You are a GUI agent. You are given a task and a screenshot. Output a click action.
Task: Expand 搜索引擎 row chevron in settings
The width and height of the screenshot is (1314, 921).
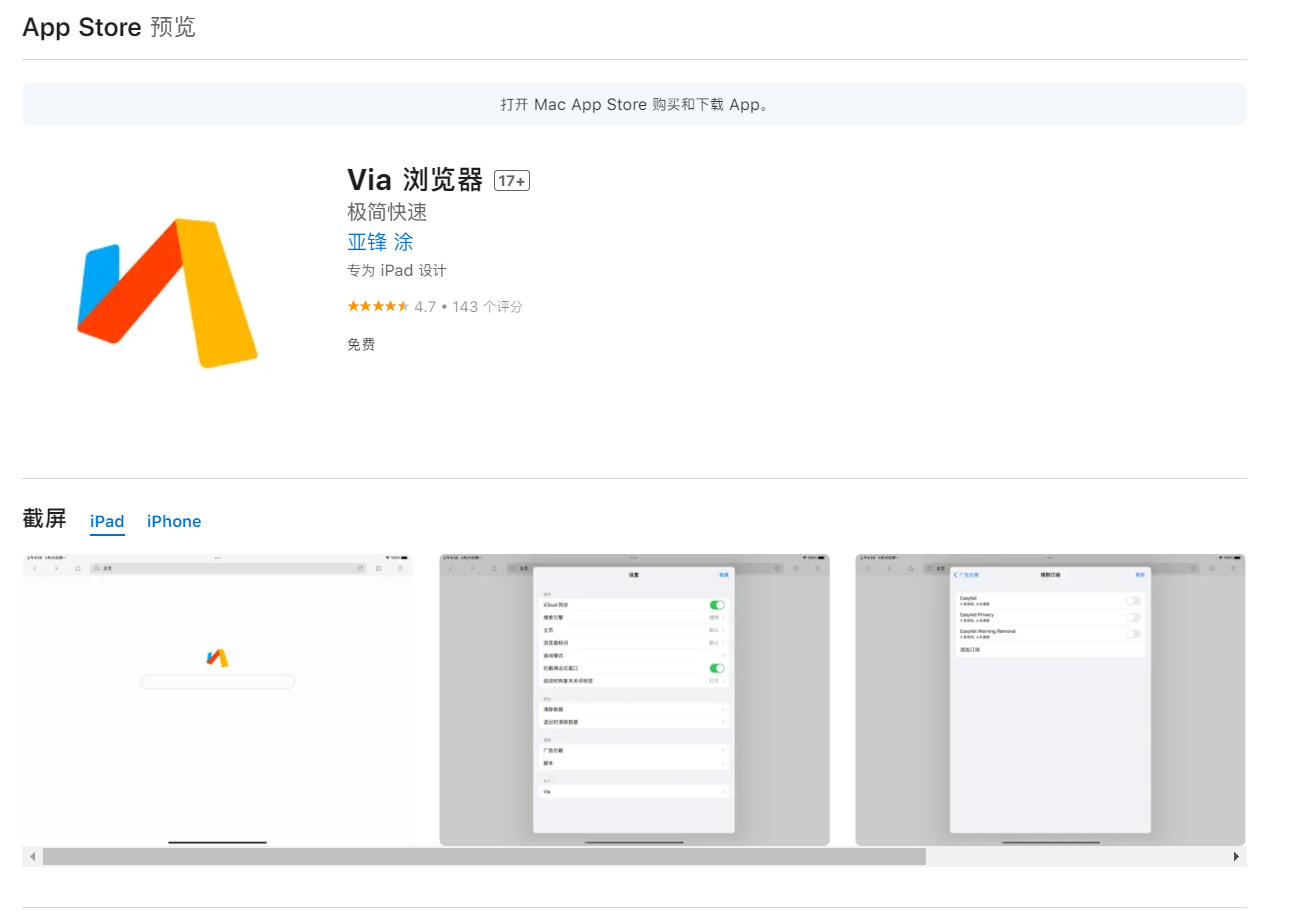723,618
